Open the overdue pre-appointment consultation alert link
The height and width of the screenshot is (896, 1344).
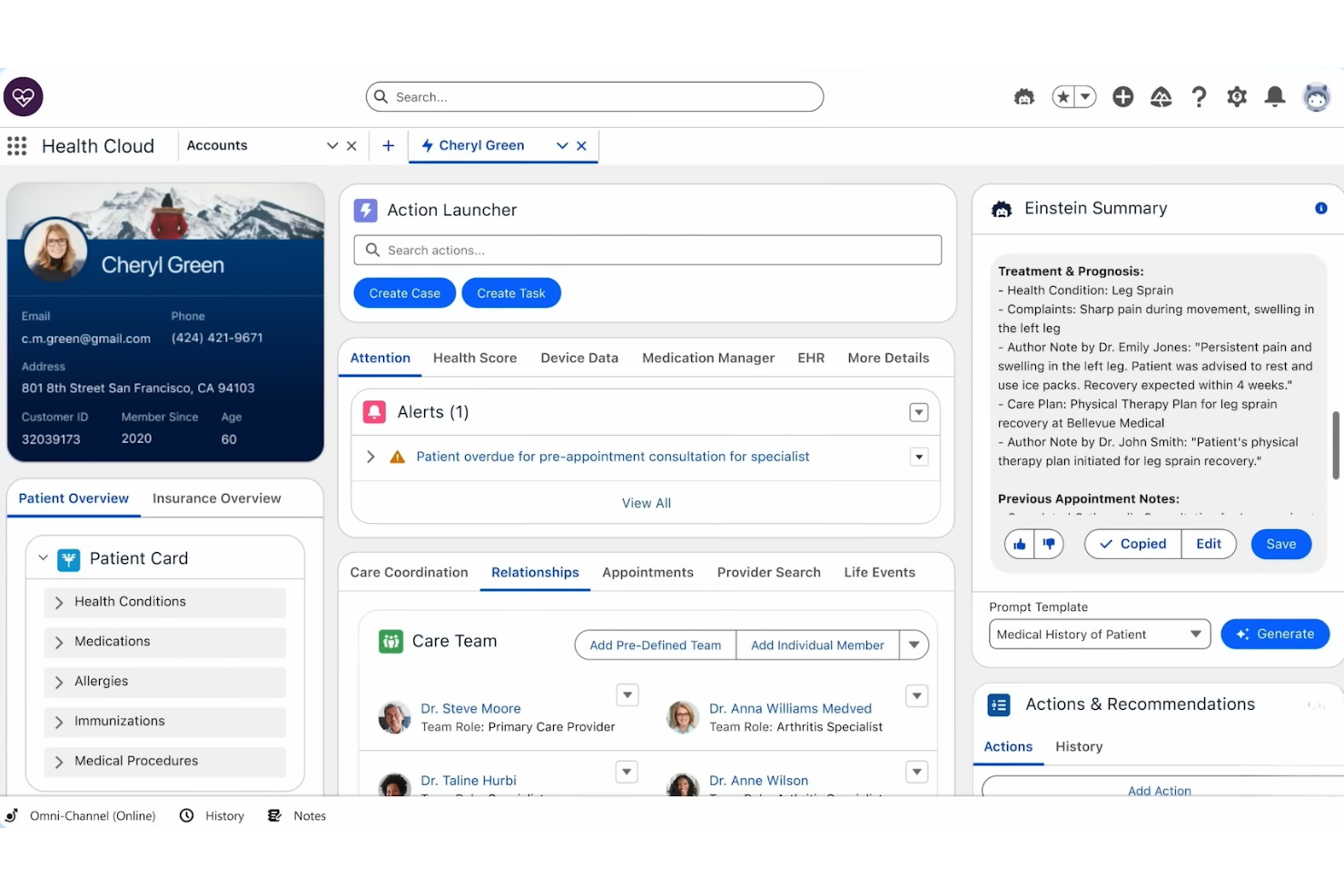click(613, 457)
